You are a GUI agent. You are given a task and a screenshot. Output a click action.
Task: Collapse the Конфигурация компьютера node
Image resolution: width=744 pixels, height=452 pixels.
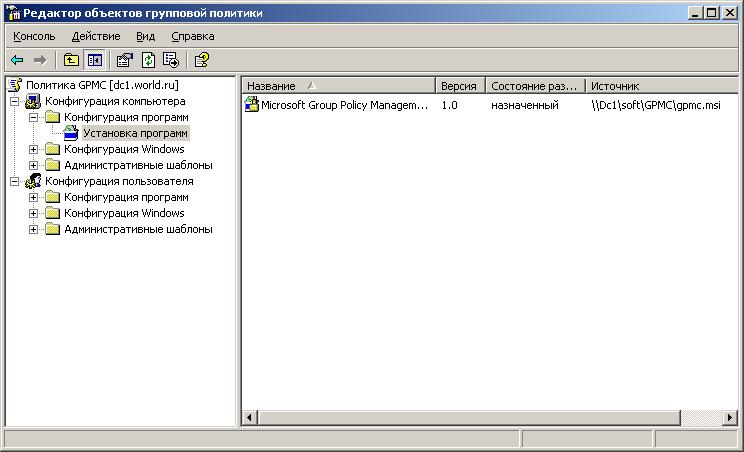coord(15,101)
